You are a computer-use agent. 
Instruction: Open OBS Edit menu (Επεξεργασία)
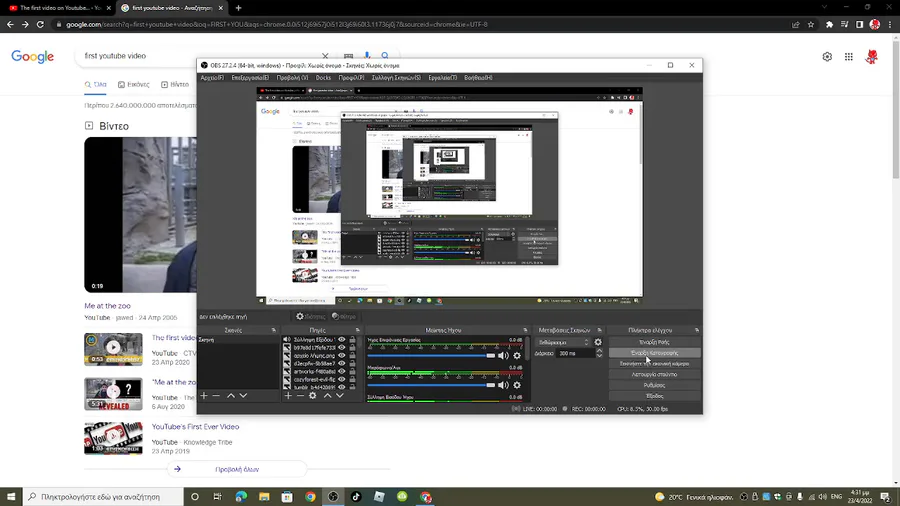[x=250, y=77]
